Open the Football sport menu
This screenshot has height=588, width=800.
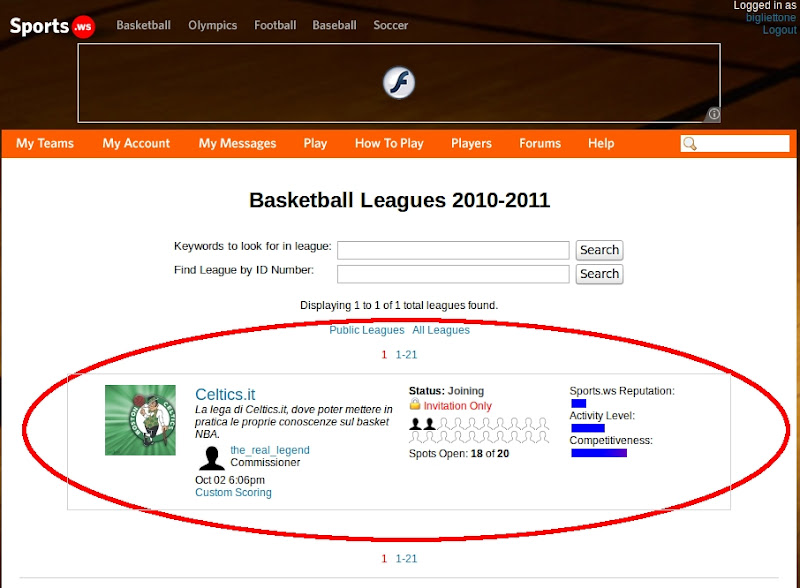pos(275,25)
